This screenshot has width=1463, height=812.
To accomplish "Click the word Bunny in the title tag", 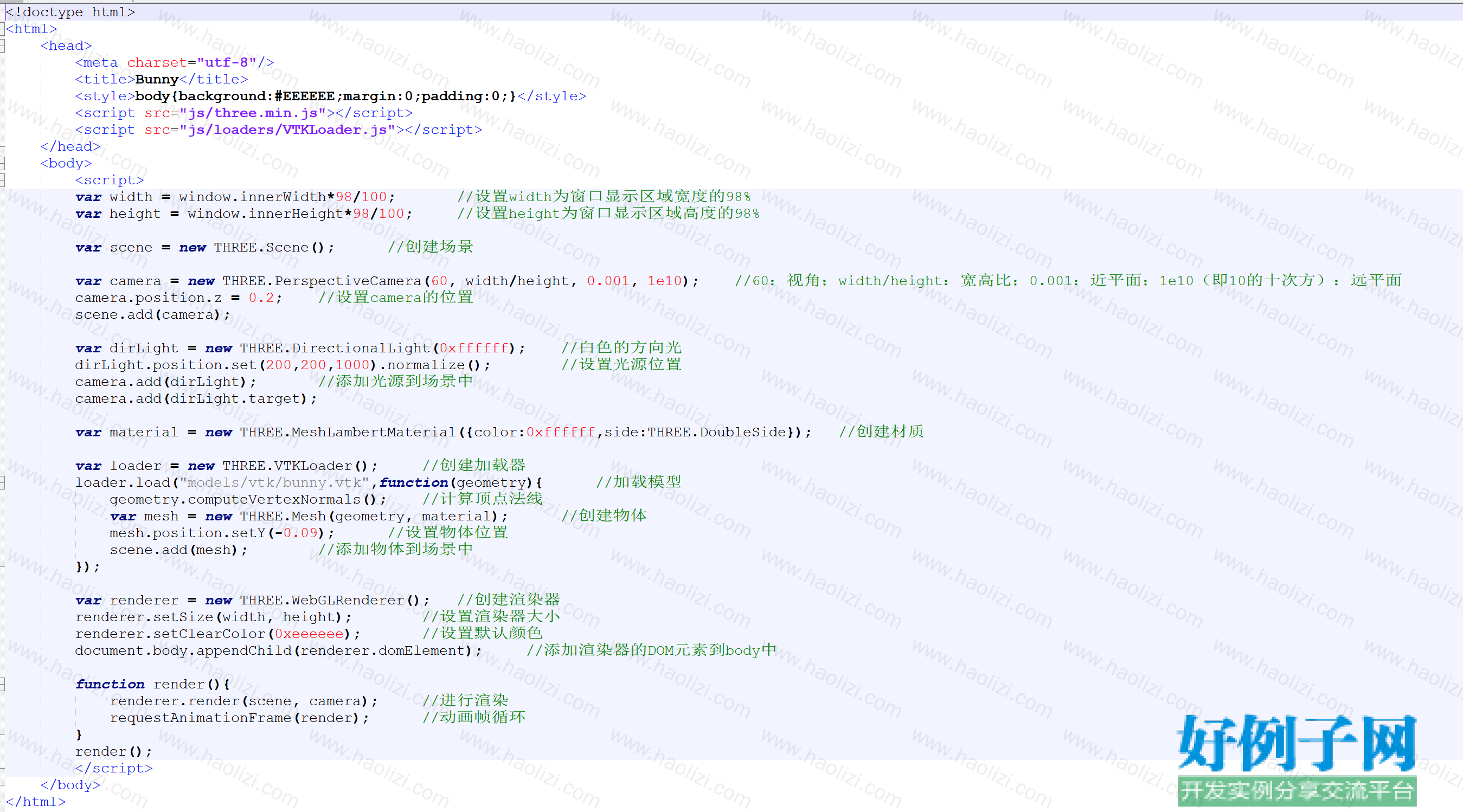I will [x=157, y=80].
